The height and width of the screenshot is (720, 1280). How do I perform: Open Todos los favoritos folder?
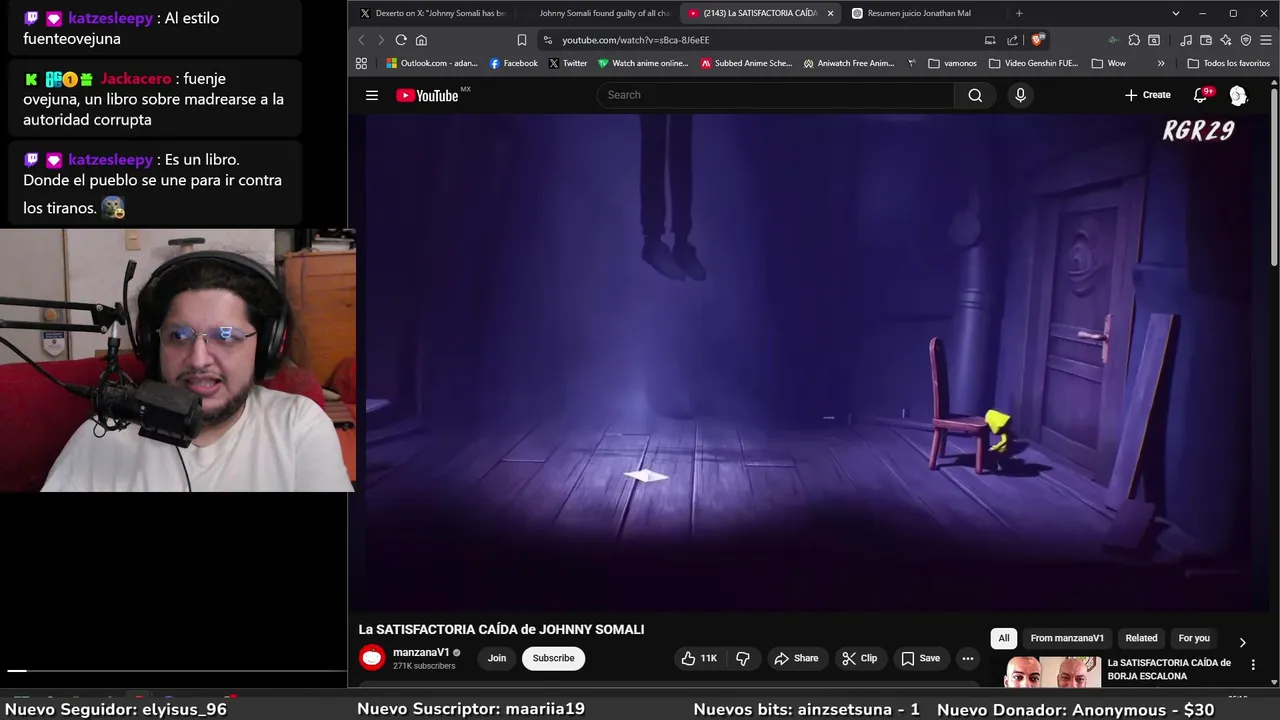point(1228,63)
